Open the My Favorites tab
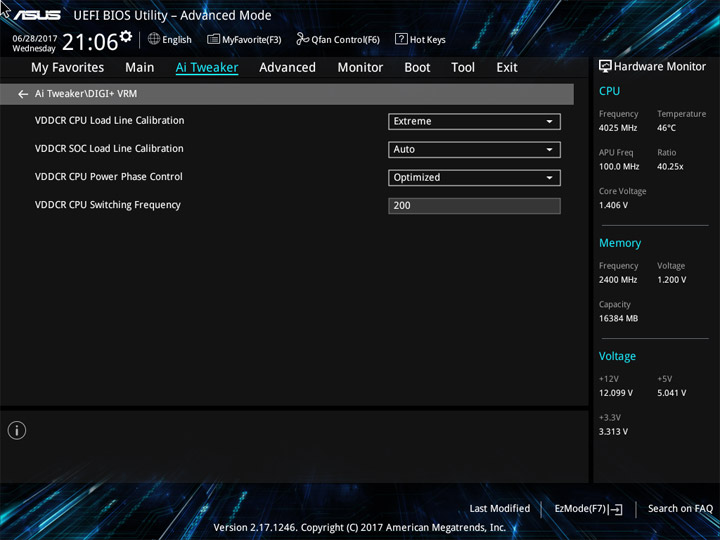Screen dimensions: 720x540 click(x=68, y=68)
